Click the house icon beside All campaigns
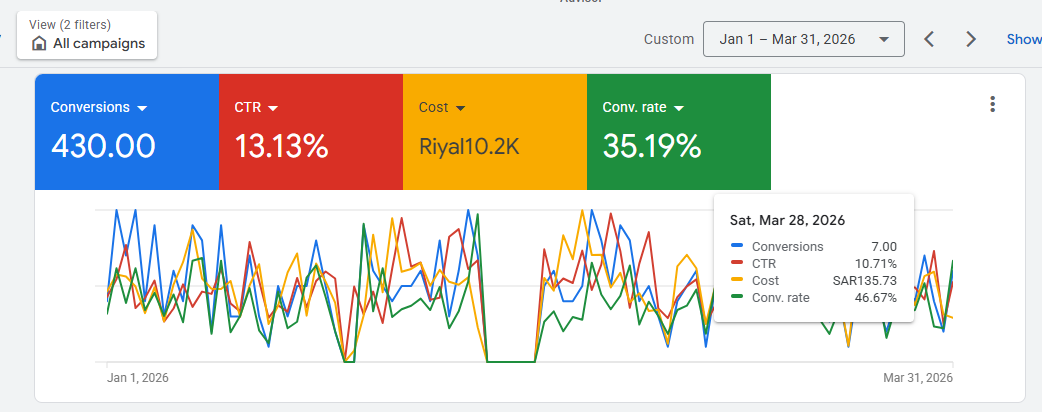 [40, 44]
